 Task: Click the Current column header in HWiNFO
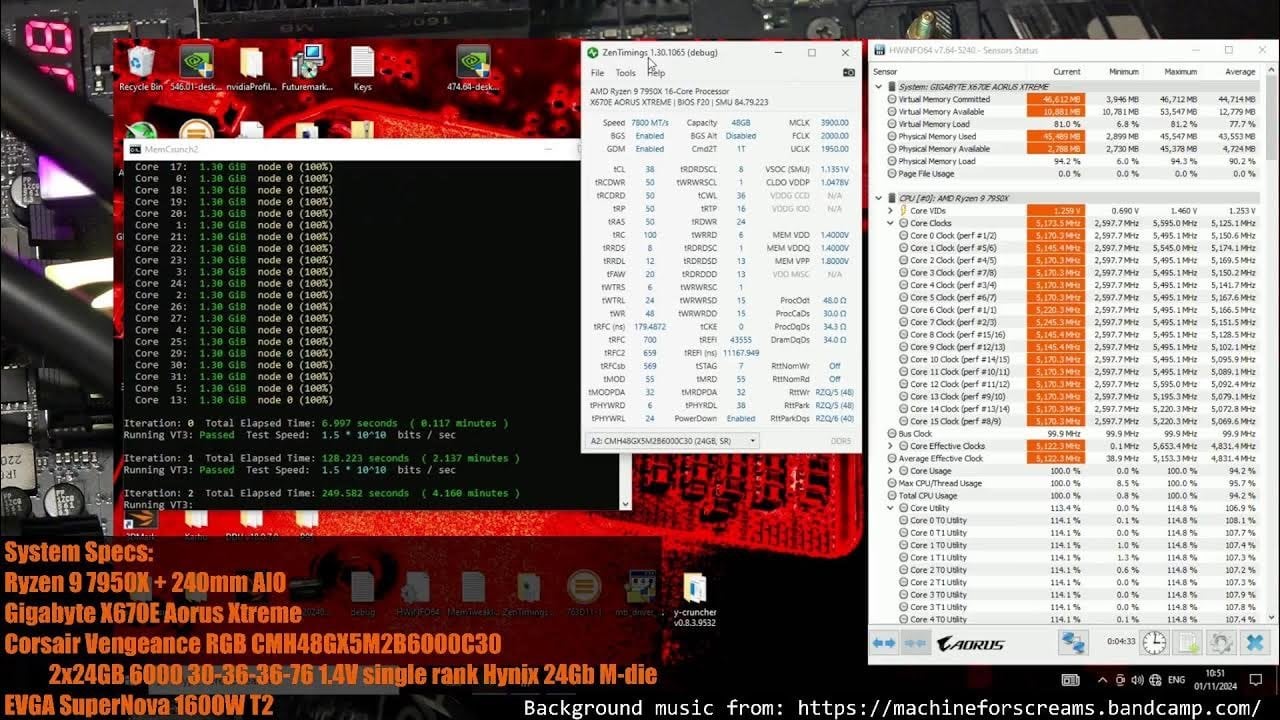[x=1066, y=72]
